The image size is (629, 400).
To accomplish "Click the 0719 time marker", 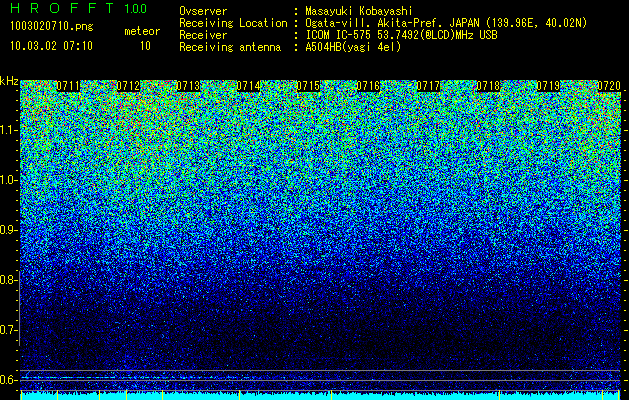I will (x=548, y=86).
